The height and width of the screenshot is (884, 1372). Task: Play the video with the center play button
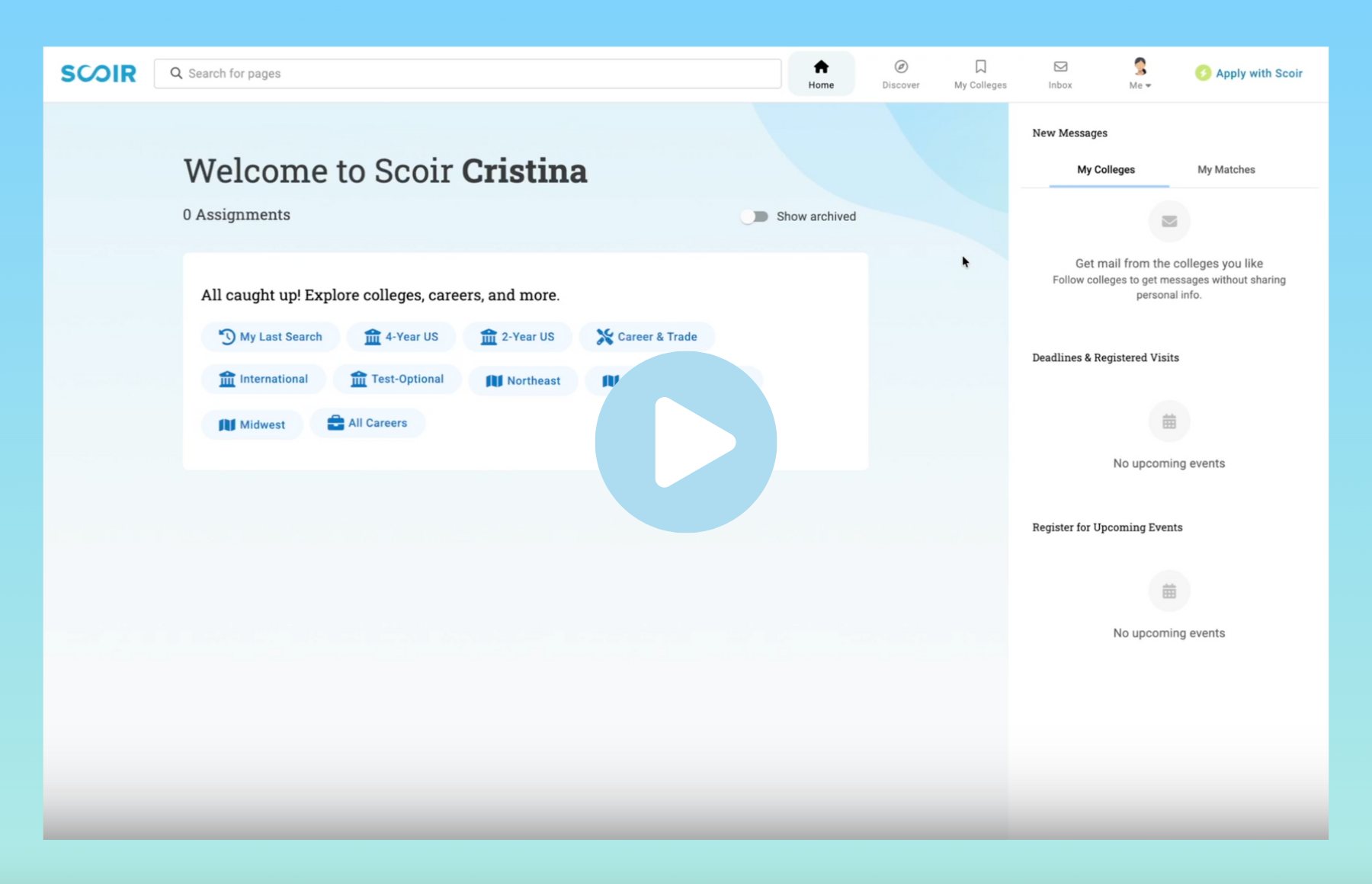[686, 442]
